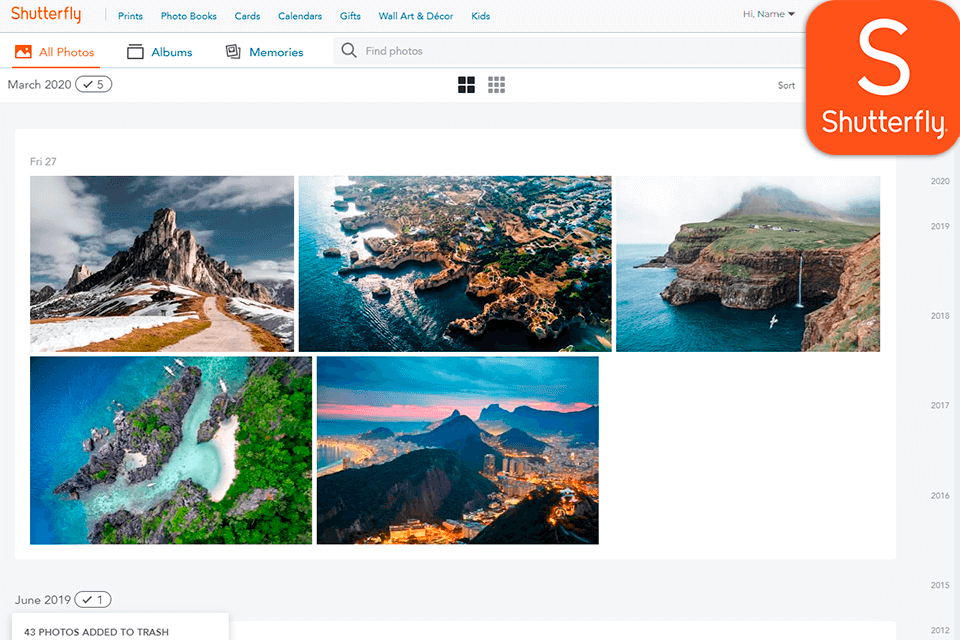Switch to the Memories tab
The height and width of the screenshot is (640, 960).
(x=264, y=52)
